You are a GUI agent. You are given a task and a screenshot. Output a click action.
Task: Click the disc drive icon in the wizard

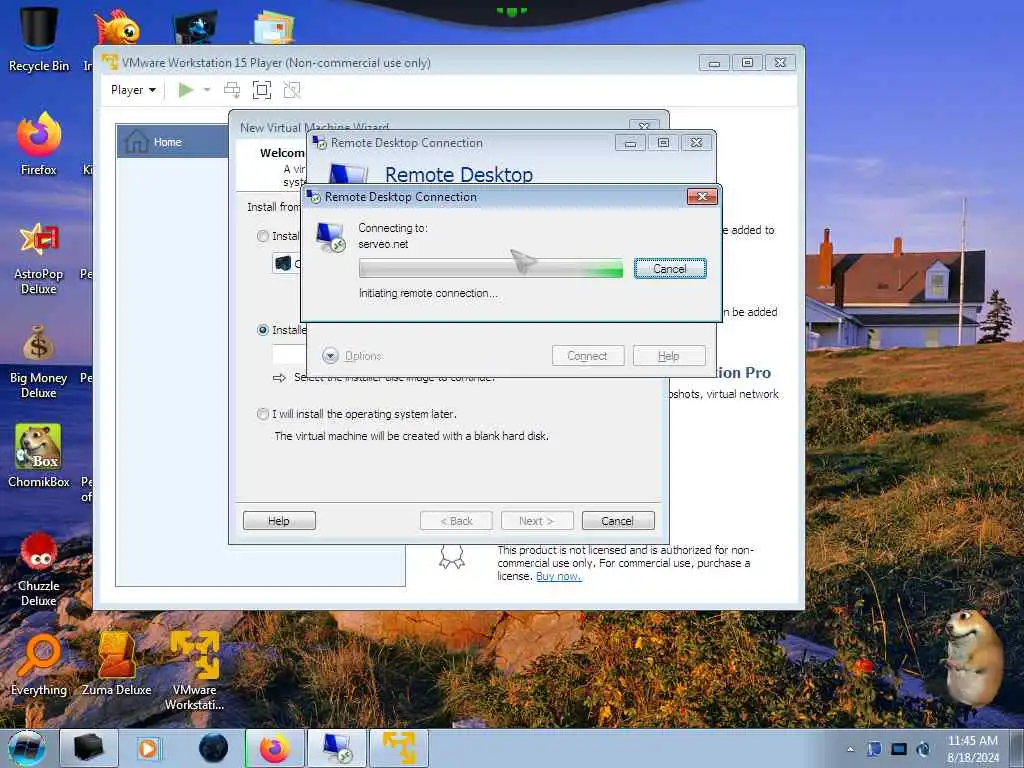[283, 263]
